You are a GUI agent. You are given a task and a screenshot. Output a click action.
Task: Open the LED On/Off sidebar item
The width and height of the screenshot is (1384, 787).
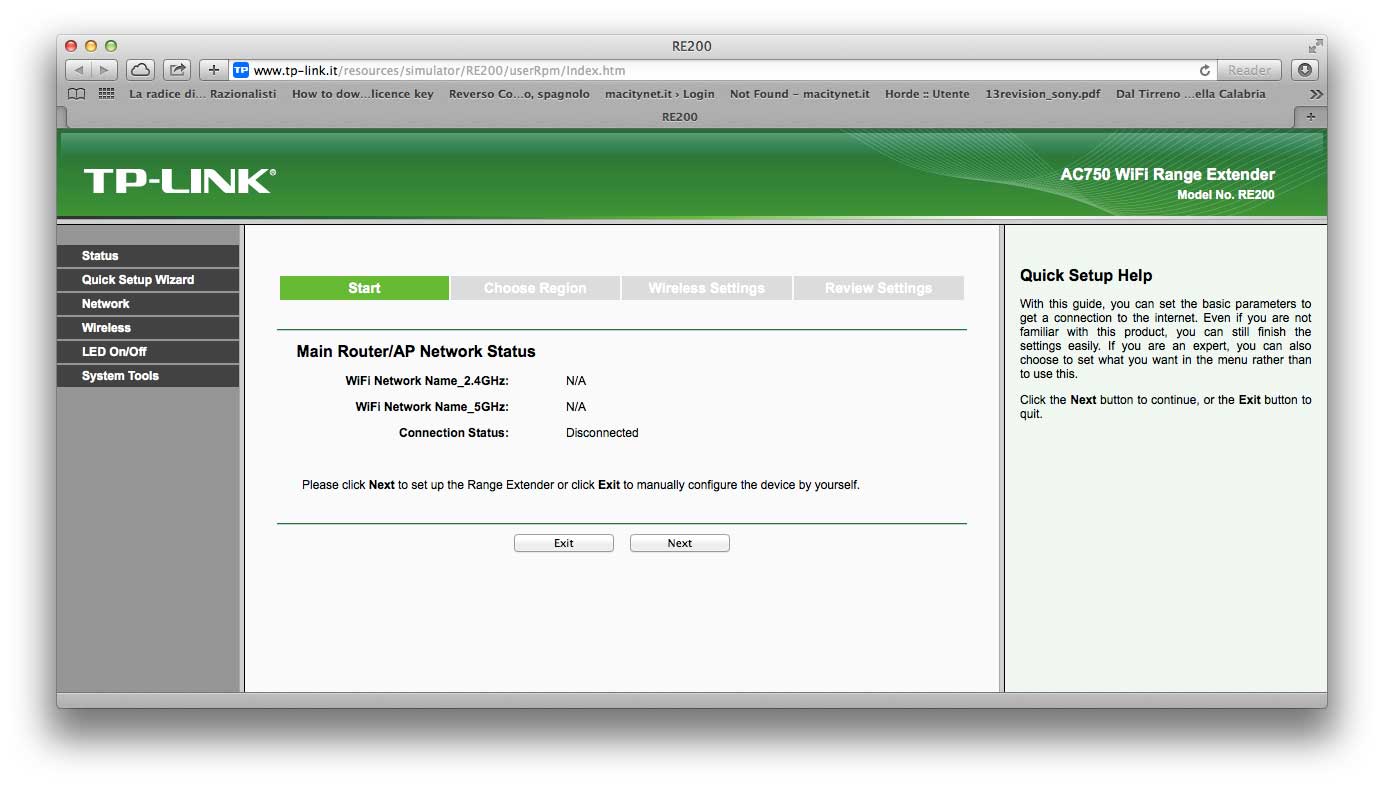pos(148,352)
